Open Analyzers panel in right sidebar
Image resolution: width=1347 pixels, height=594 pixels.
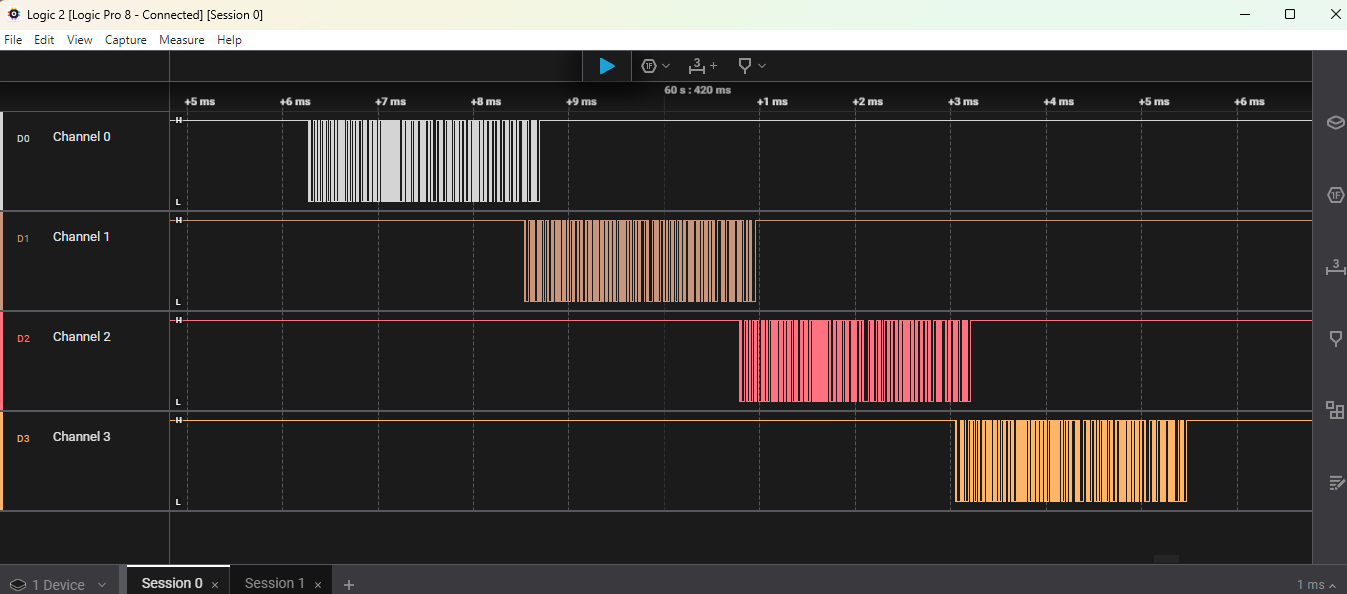(x=1335, y=195)
